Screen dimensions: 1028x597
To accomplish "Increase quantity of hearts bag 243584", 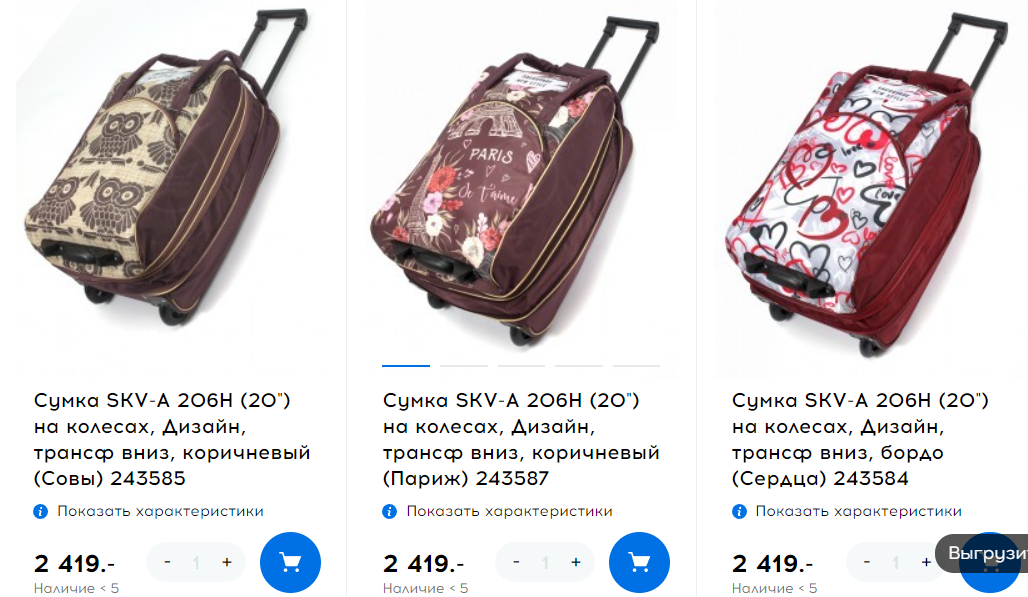I will [926, 562].
